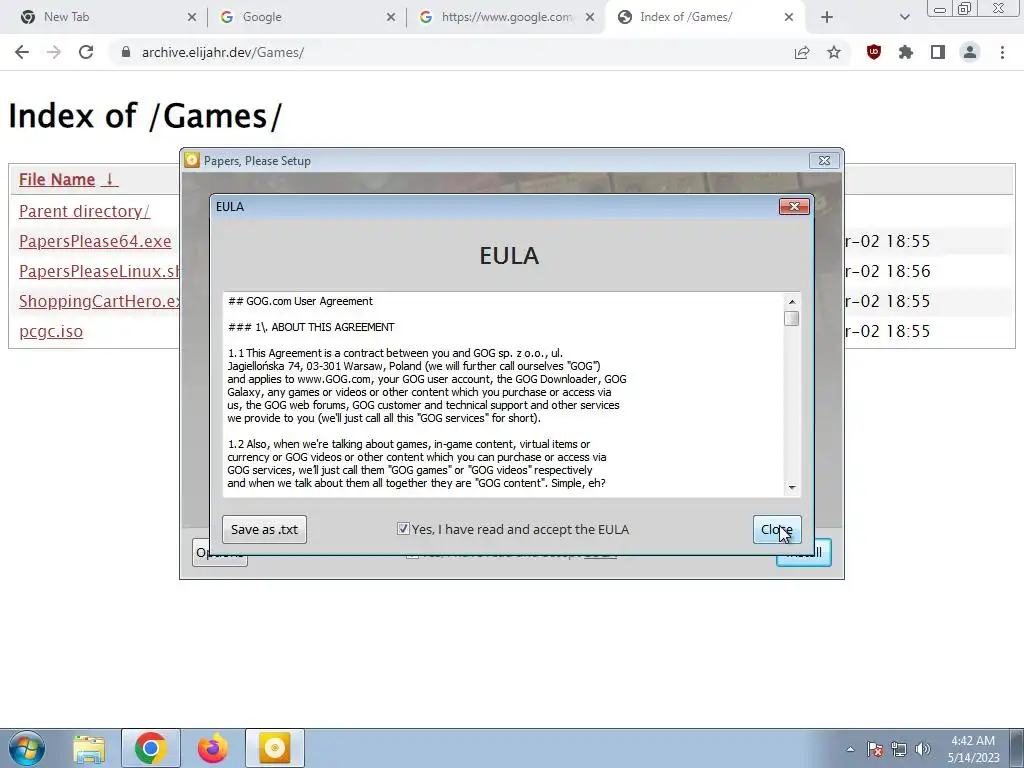
Task: Open the ShoppingCartHero link
Action: tap(99, 301)
